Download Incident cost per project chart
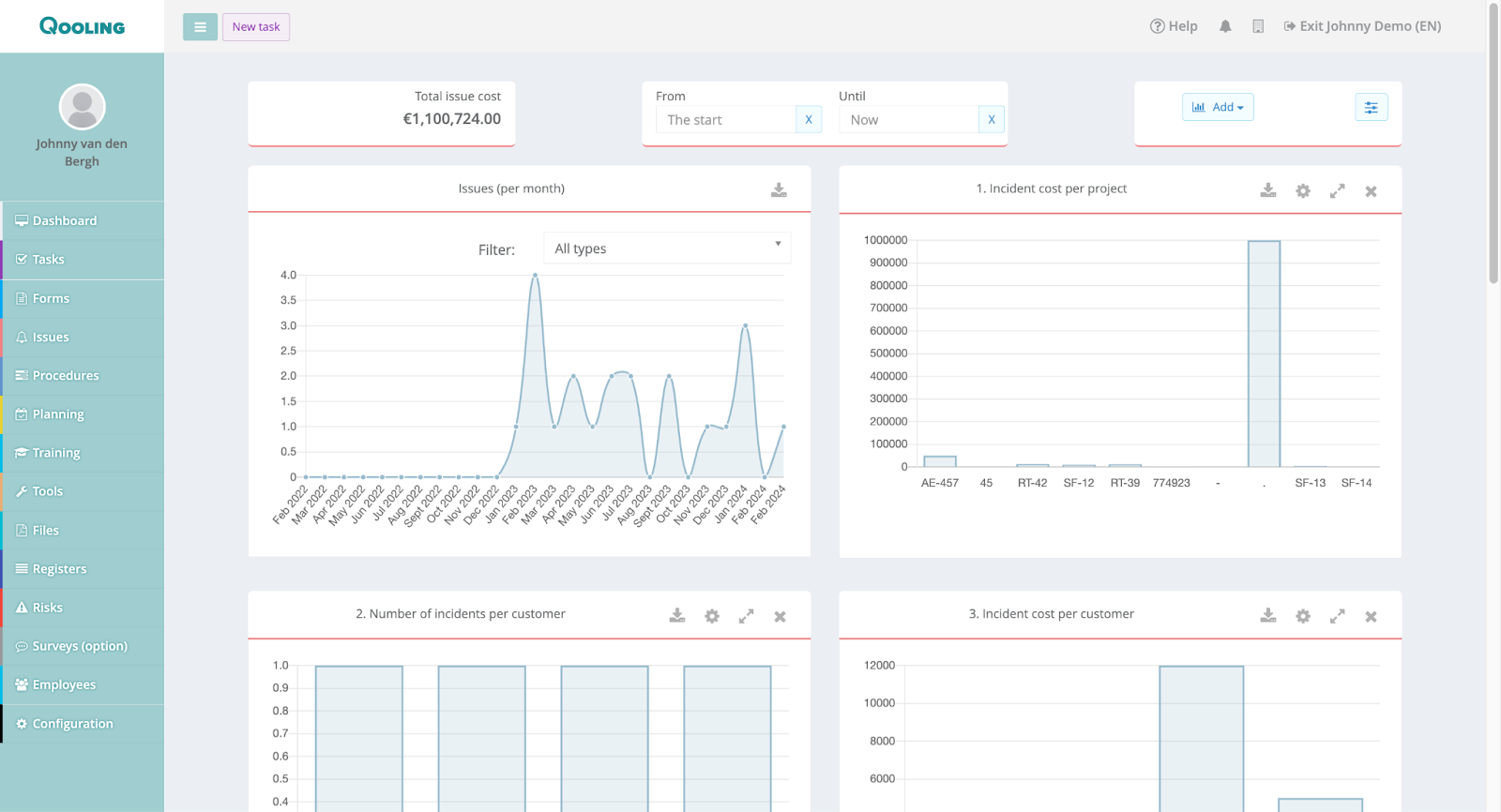 (1268, 190)
